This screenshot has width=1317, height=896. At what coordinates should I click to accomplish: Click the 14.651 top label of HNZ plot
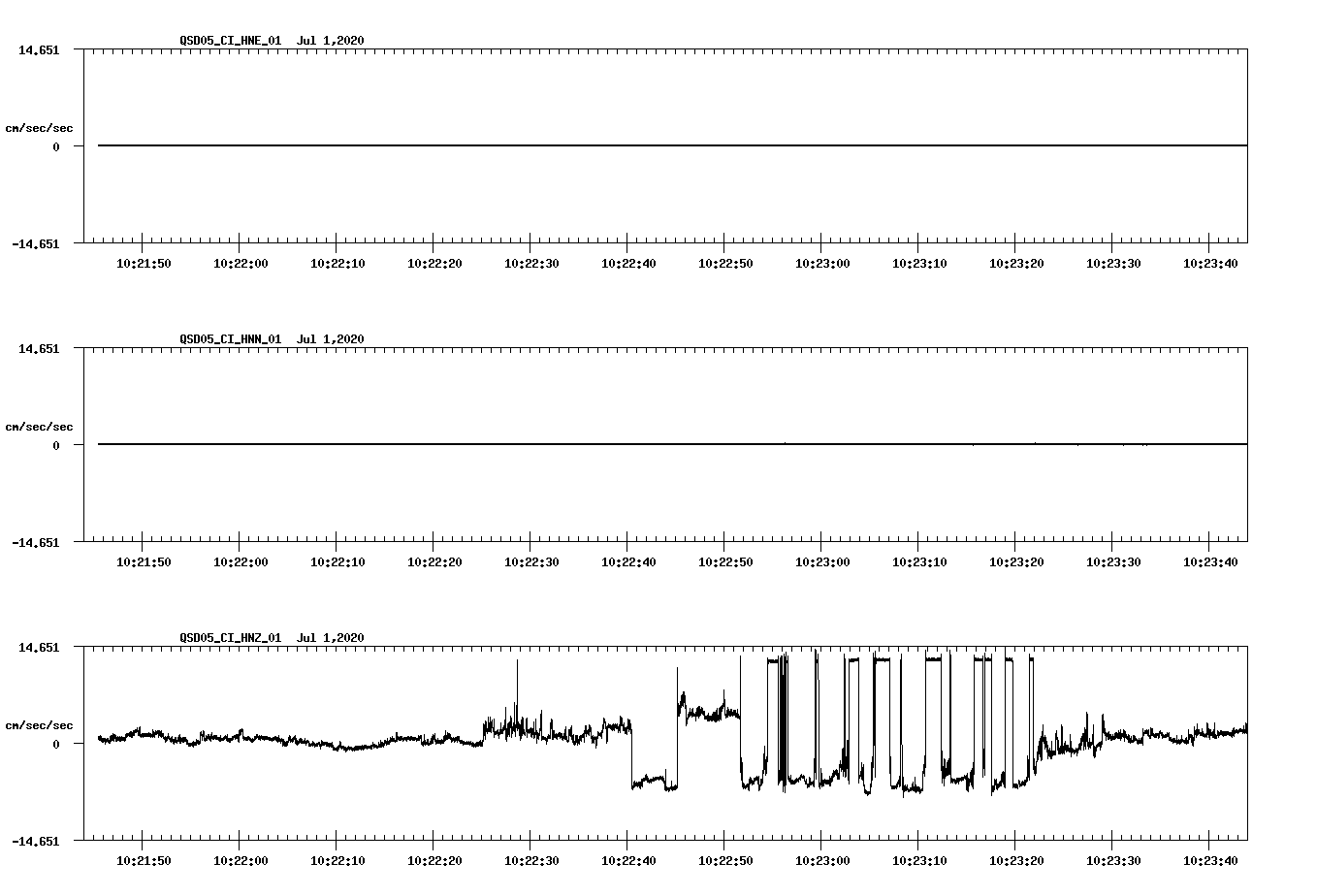pos(39,647)
